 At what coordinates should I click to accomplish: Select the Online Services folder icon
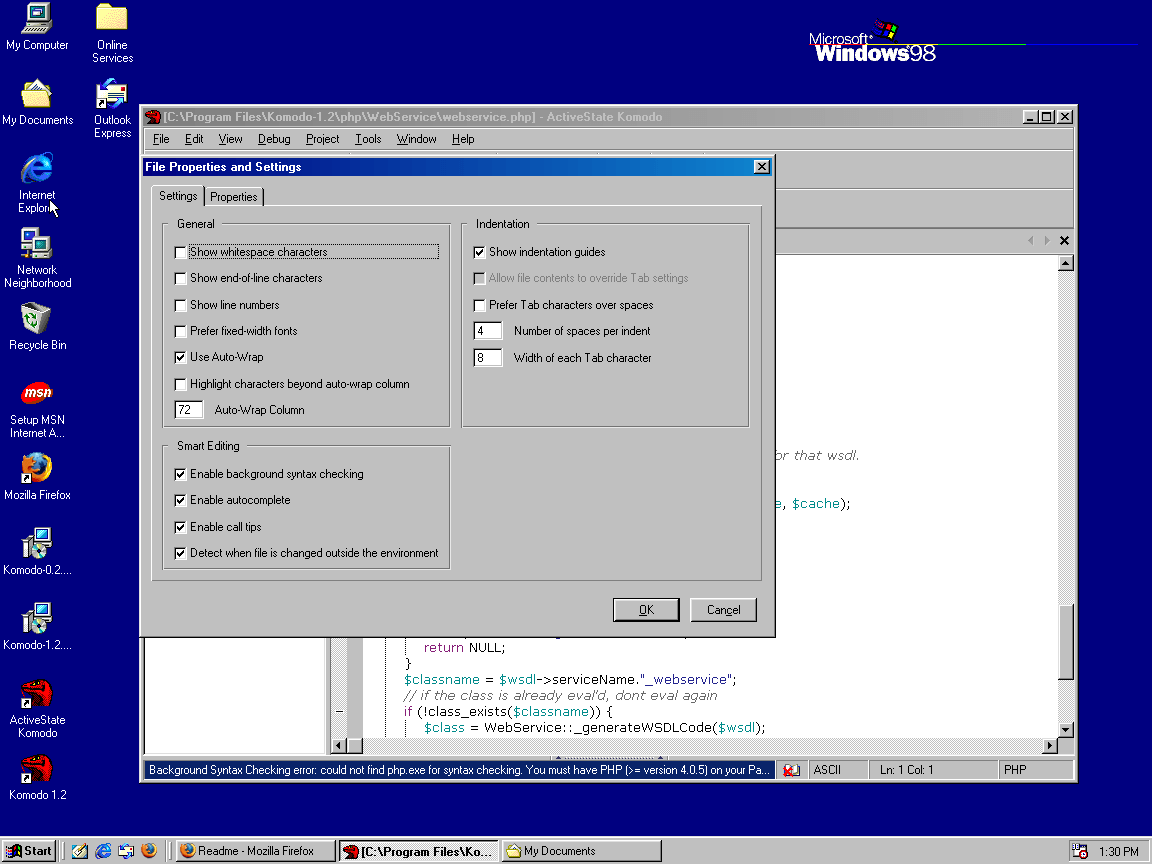click(112, 33)
